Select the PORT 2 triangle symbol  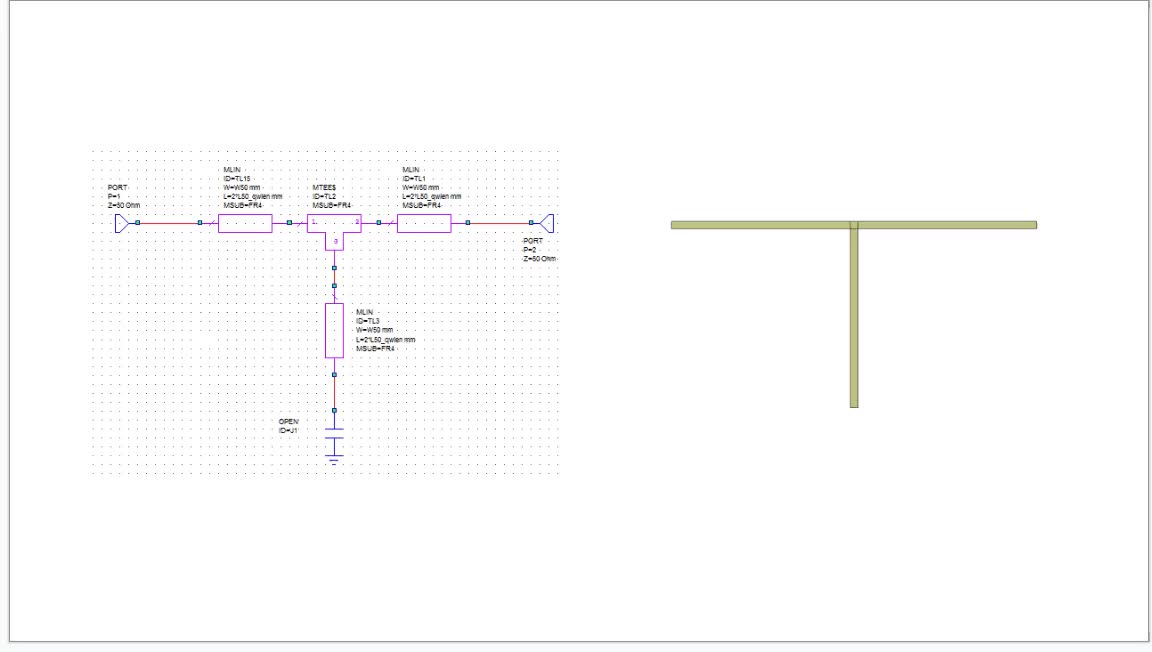pos(547,223)
